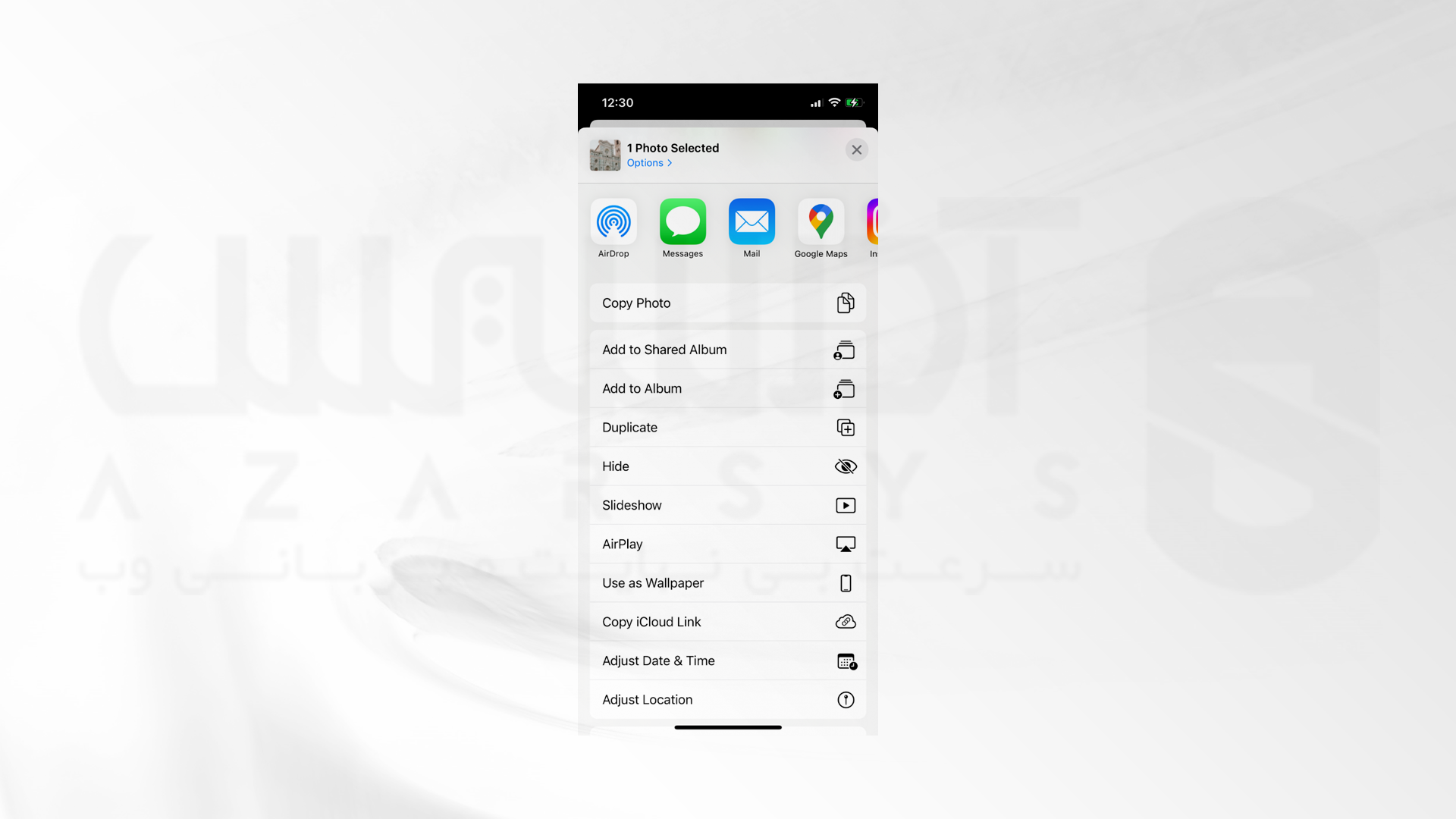Tap the Google Maps sharing icon
The width and height of the screenshot is (1456, 819).
[x=820, y=221]
